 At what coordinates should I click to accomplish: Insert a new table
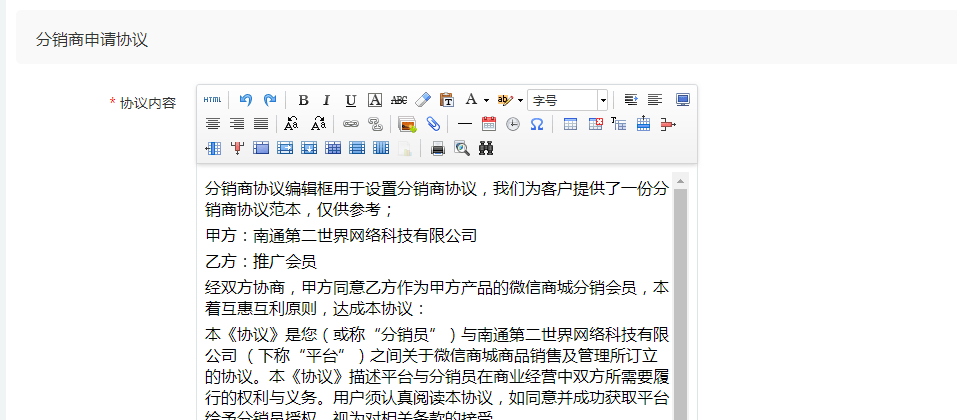(570, 125)
